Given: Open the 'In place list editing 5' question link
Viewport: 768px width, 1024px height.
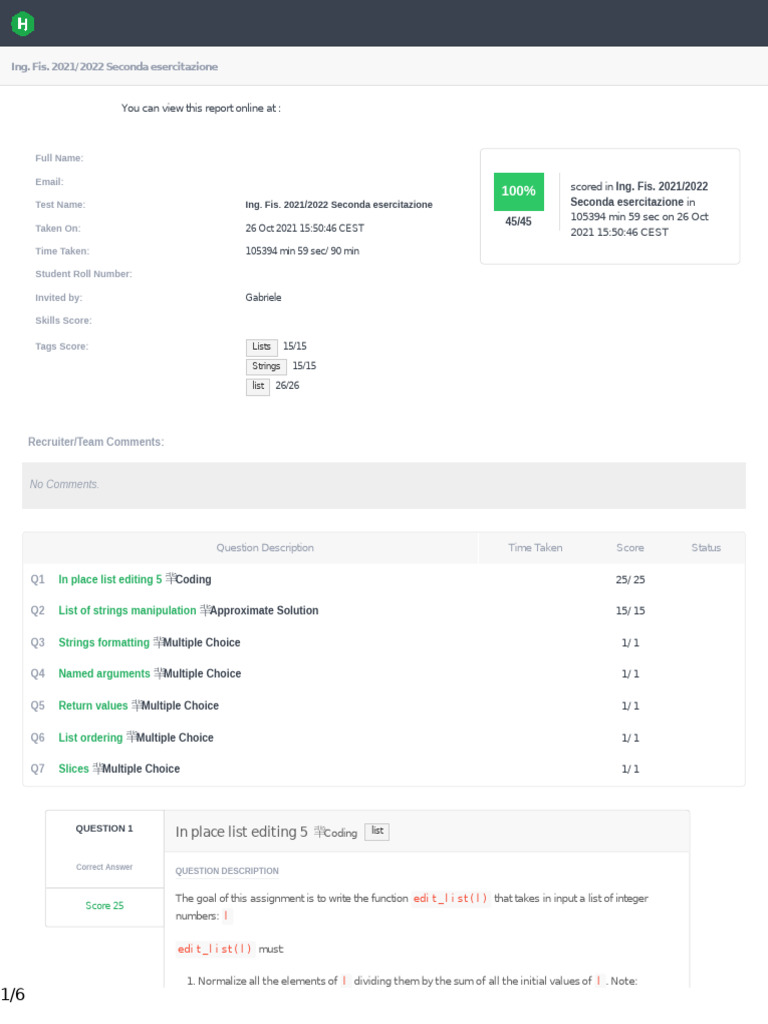Looking at the screenshot, I should (x=110, y=579).
